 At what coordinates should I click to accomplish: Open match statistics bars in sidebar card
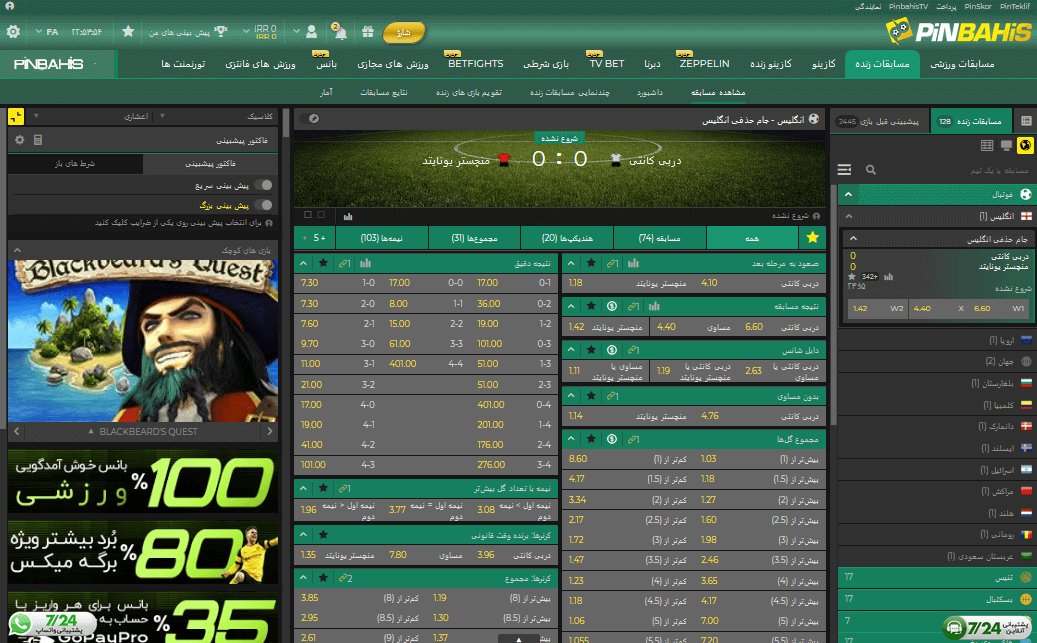click(x=888, y=277)
